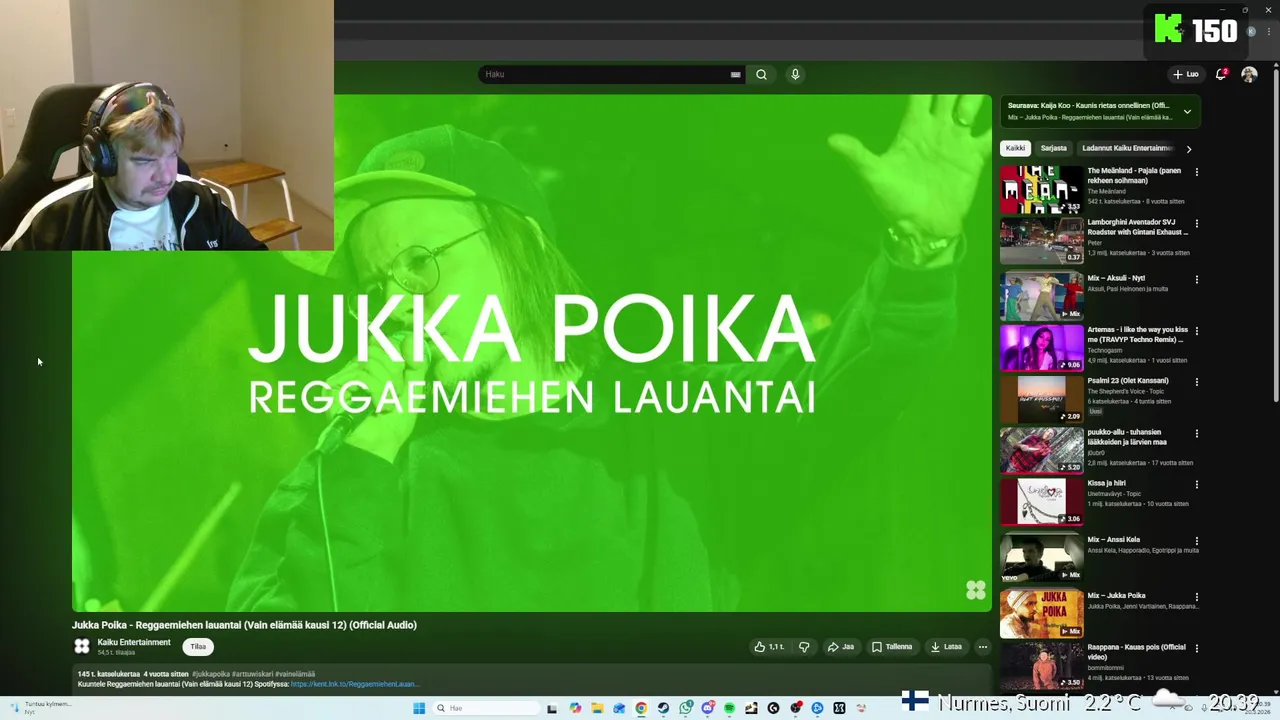Open Spotify from taskbar
This screenshot has width=1280, height=720.
(x=729, y=708)
